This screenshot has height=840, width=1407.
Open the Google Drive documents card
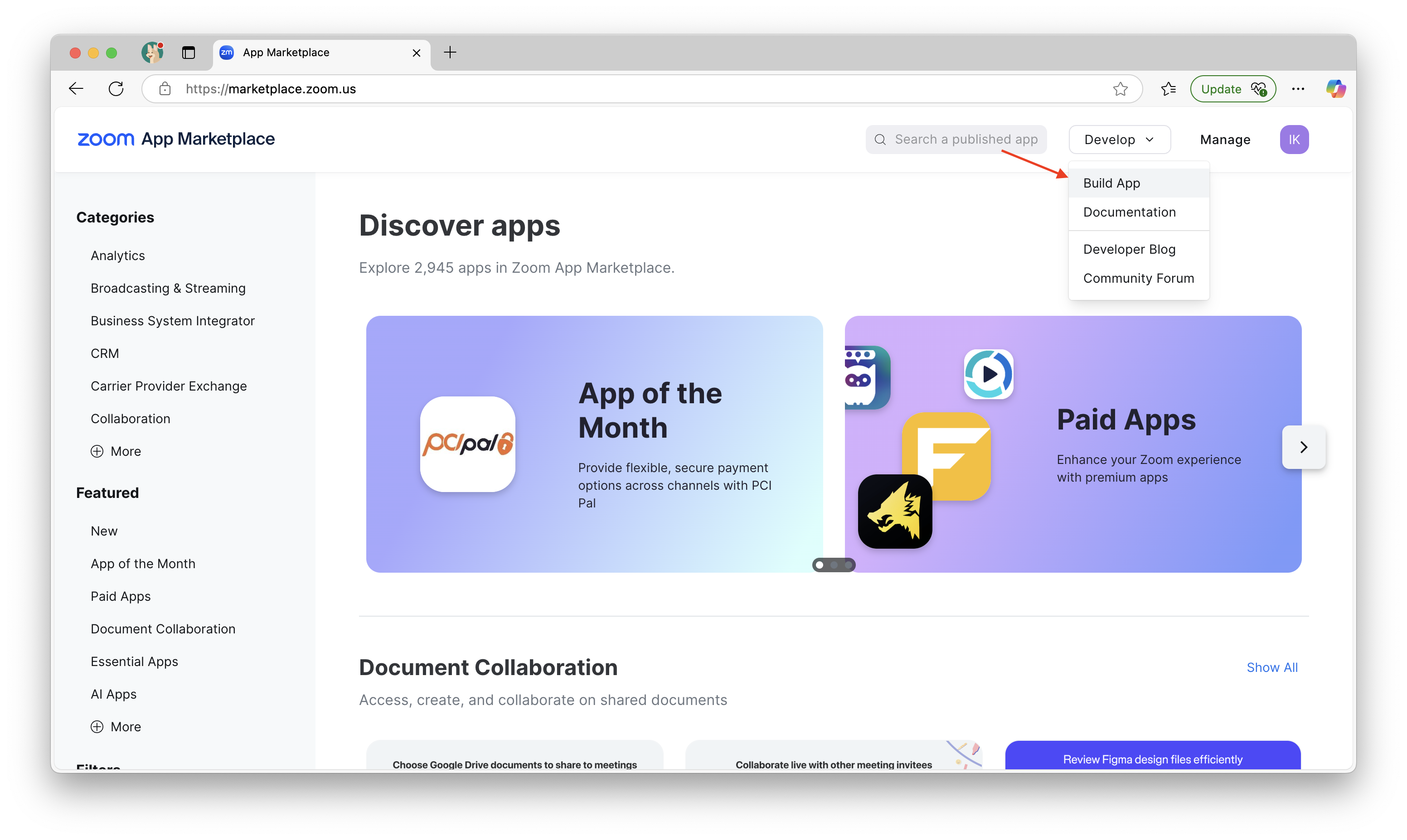click(514, 755)
